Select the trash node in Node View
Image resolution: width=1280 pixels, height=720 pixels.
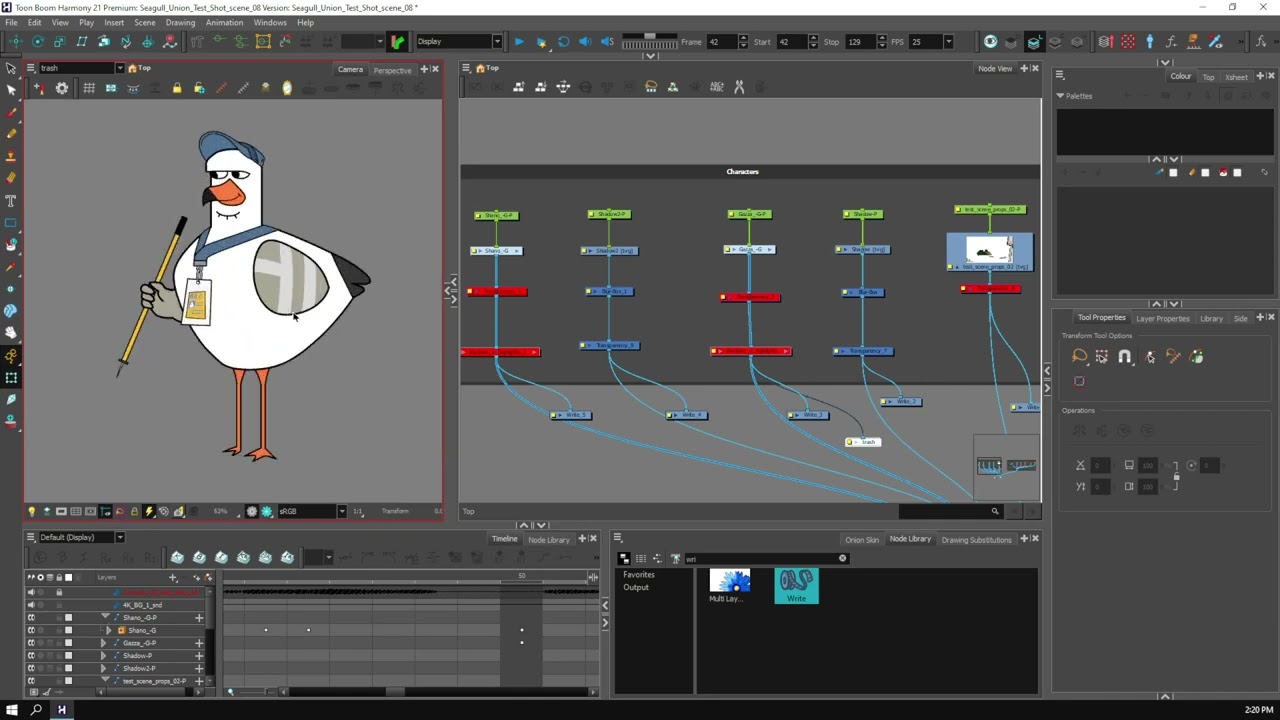point(863,442)
